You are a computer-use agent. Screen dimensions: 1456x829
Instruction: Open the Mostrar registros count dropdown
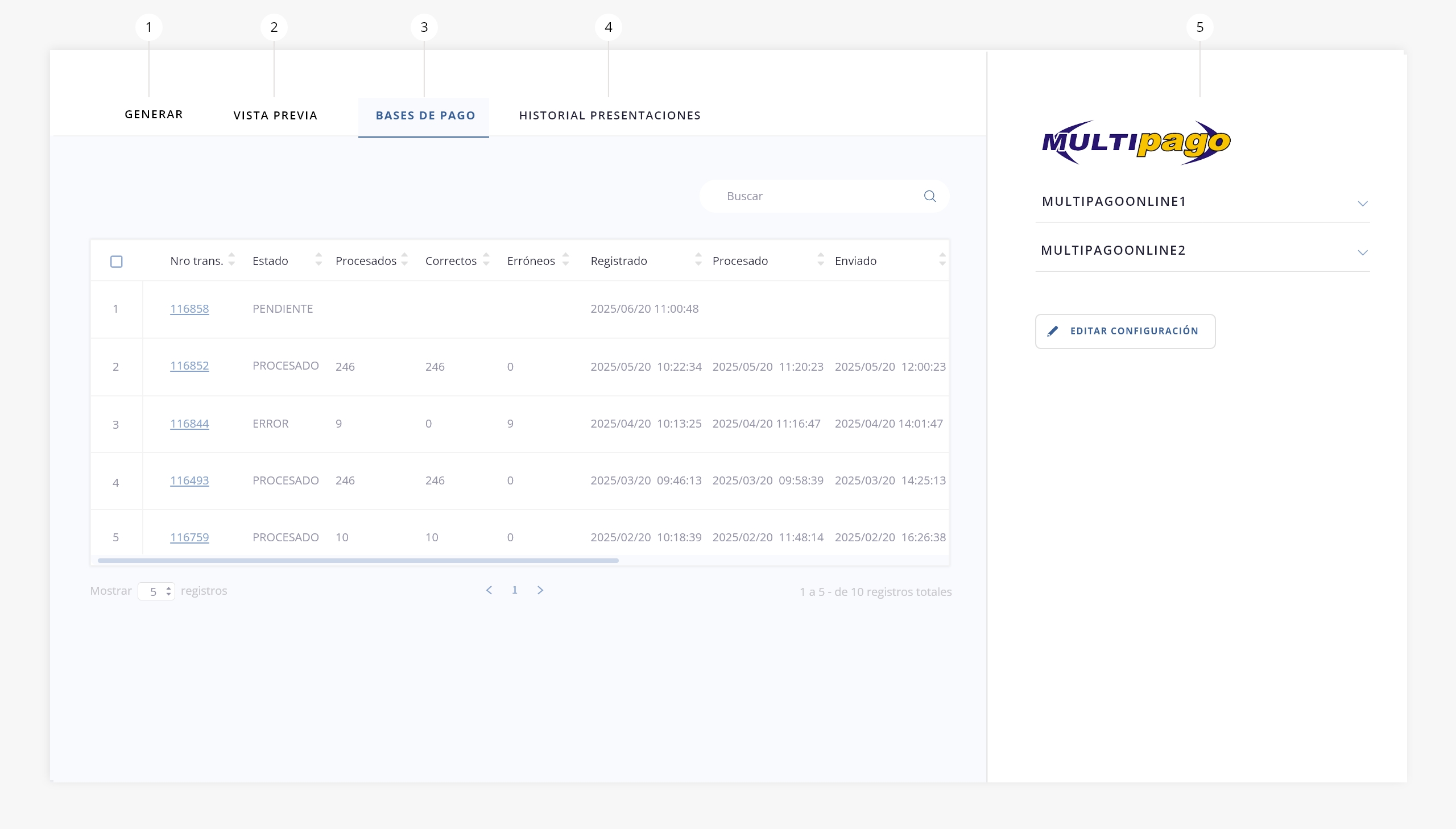[156, 591]
